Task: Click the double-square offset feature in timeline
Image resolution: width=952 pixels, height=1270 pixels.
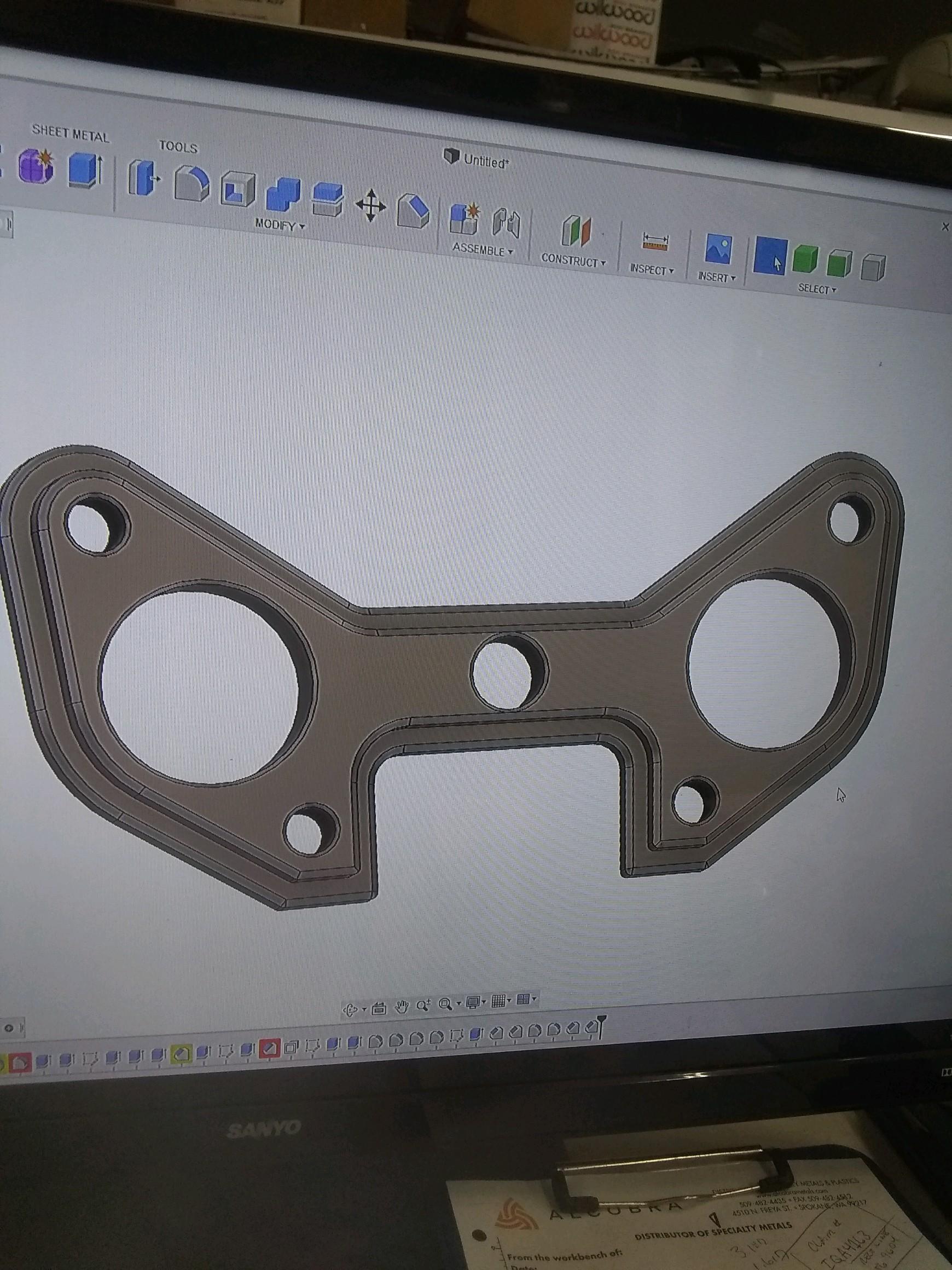Action: pyautogui.click(x=292, y=1047)
